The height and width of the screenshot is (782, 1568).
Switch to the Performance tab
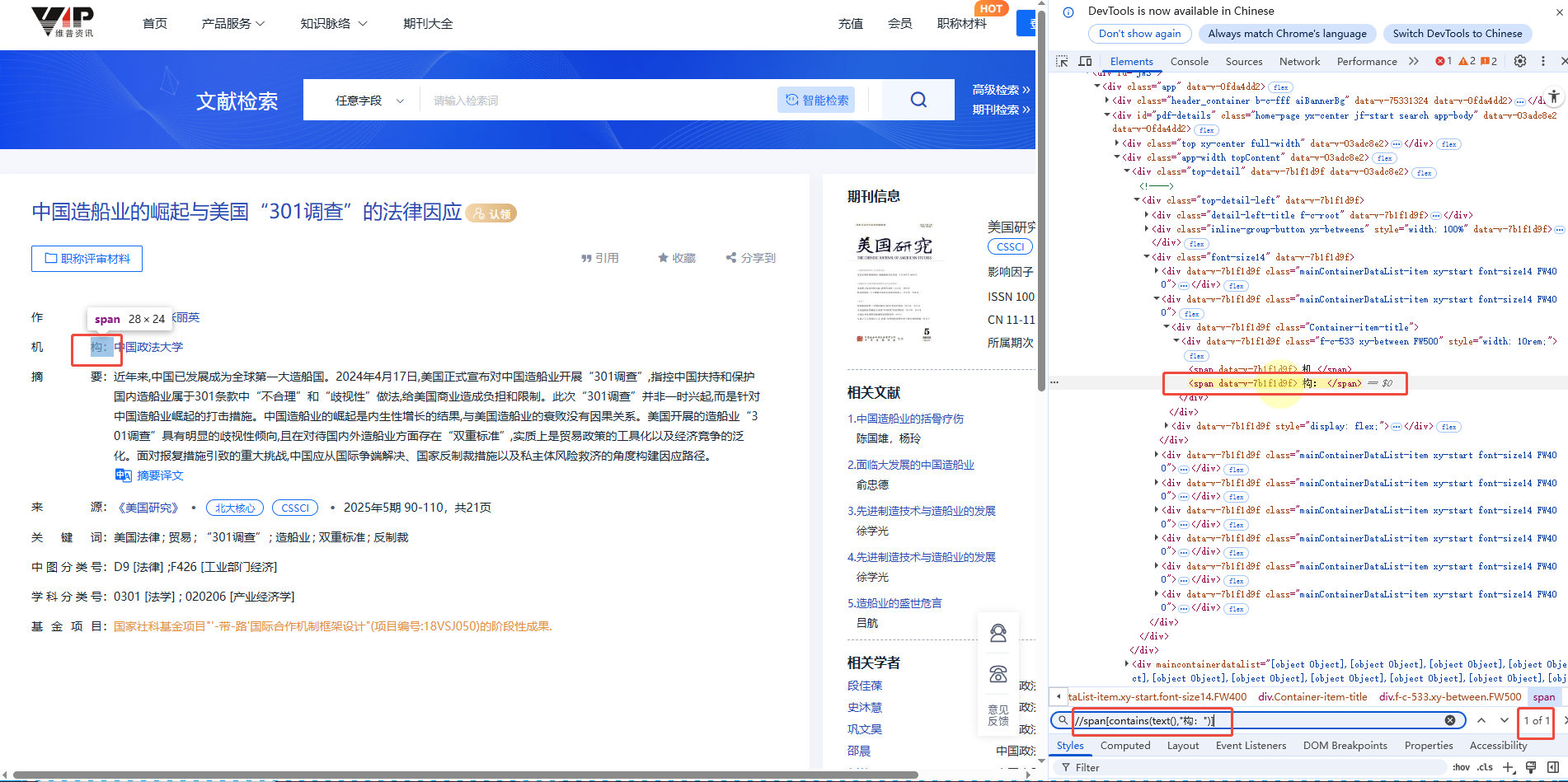point(1367,61)
